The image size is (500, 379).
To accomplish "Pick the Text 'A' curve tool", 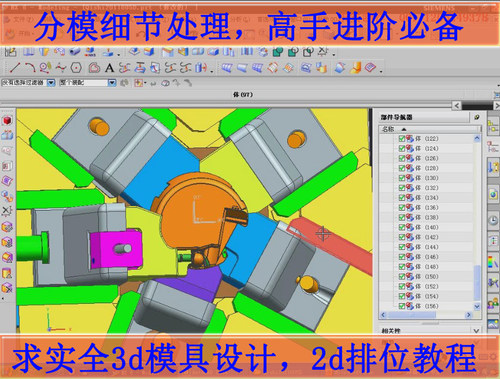I will (109, 68).
